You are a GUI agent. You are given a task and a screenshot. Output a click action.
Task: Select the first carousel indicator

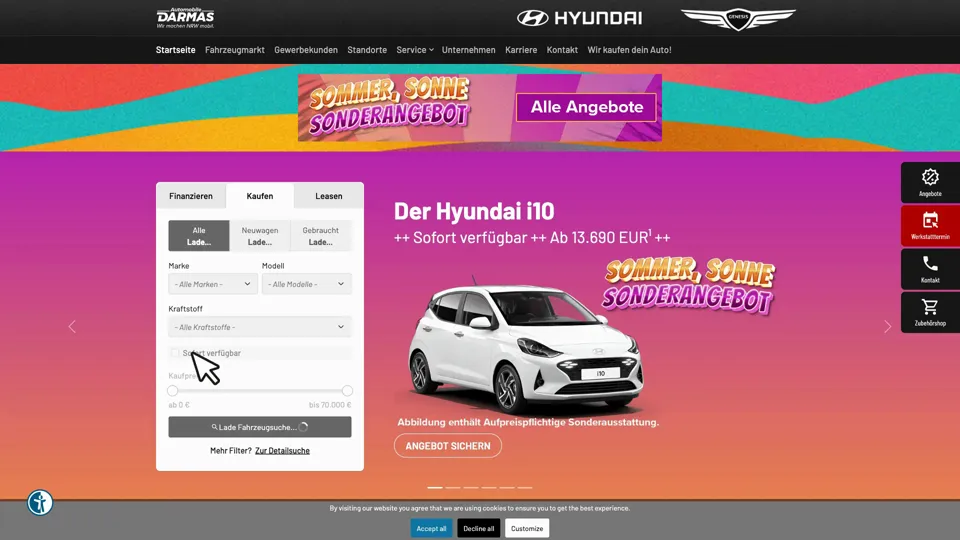pyautogui.click(x=435, y=487)
